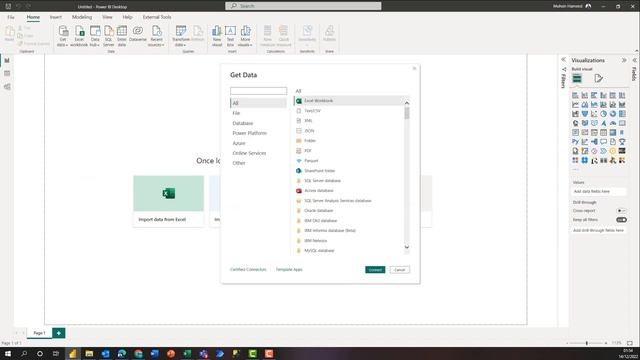Select the Format visual paintbrush icon
This screenshot has width=640, height=360.
[598, 78]
